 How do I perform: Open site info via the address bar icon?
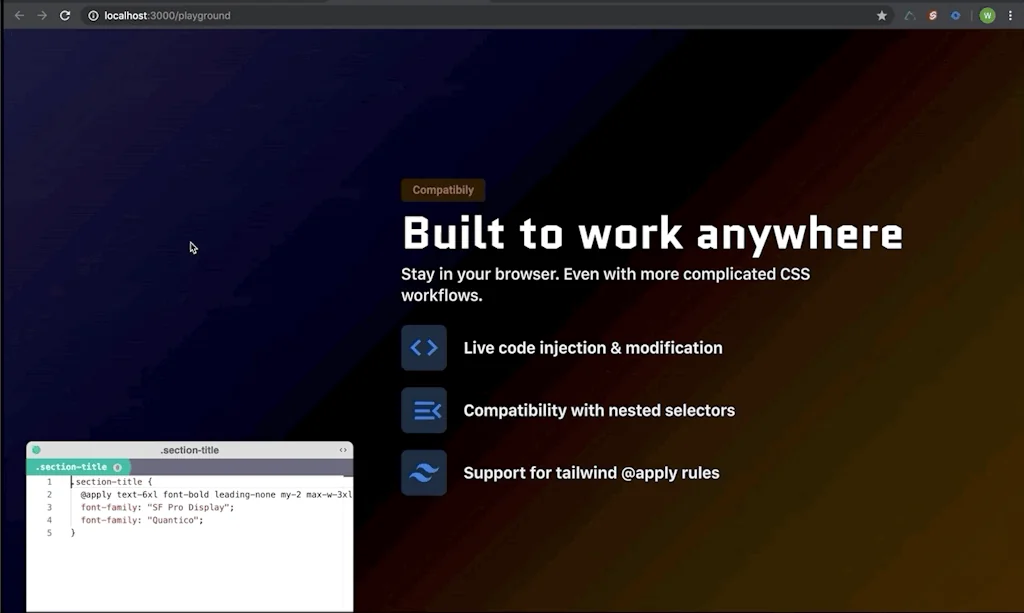coord(91,15)
